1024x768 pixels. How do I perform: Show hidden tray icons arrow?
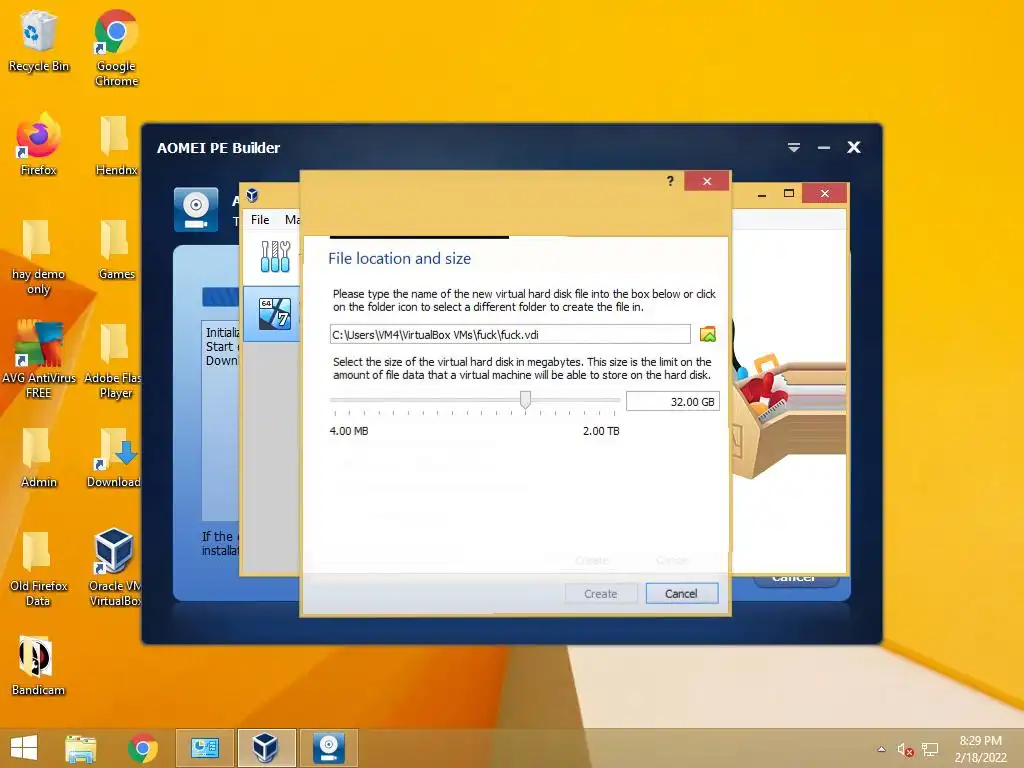[881, 749]
